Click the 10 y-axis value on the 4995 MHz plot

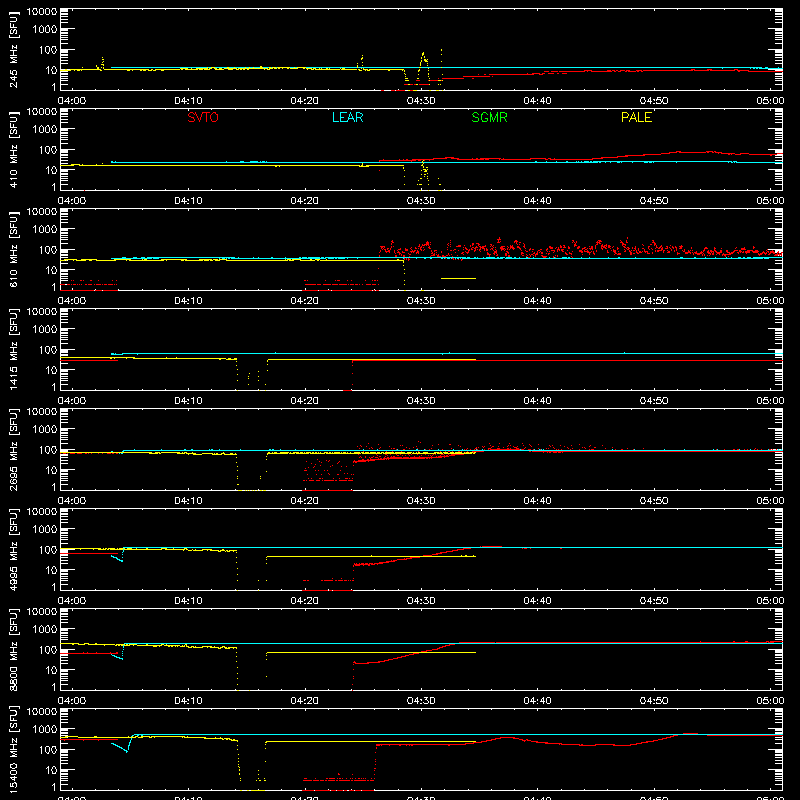click(x=51, y=570)
